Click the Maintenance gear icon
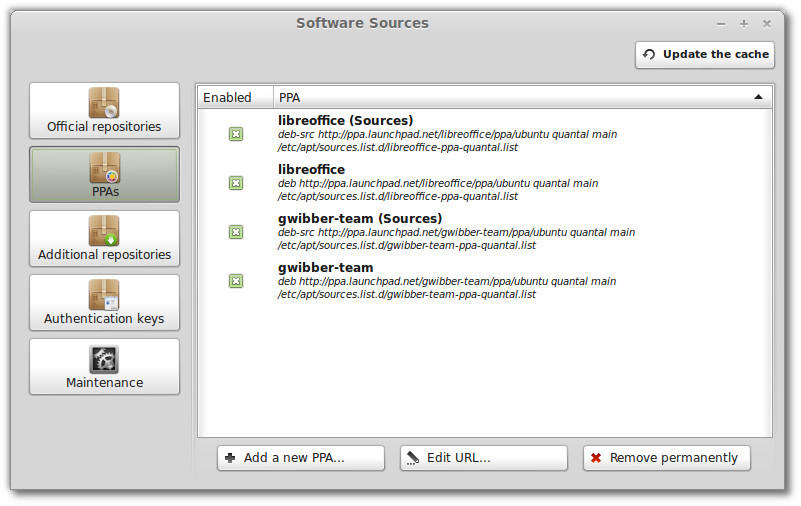This screenshot has height=506, width=801. (104, 359)
